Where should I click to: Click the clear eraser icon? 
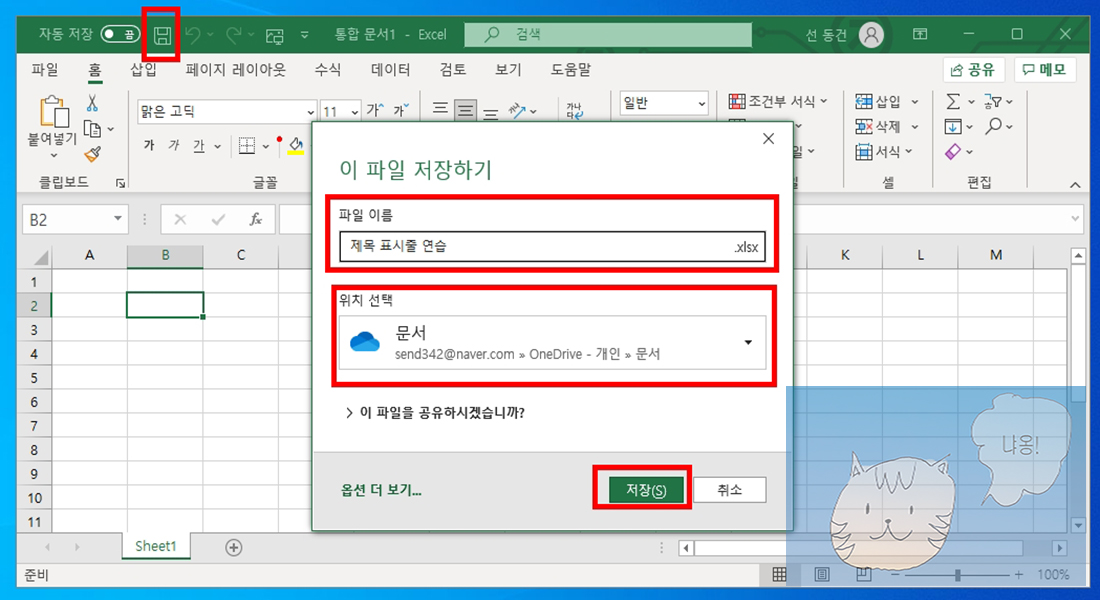pyautogui.click(x=953, y=151)
